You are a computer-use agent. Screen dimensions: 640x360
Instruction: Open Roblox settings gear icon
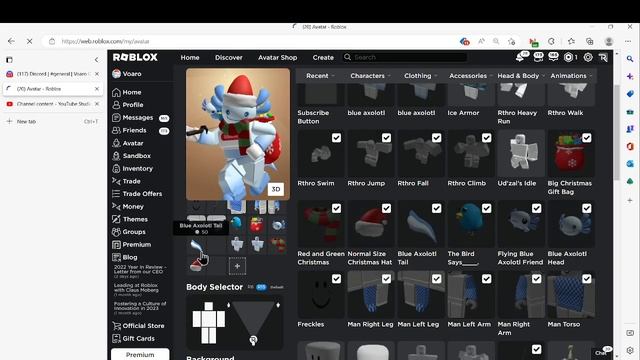588,58
